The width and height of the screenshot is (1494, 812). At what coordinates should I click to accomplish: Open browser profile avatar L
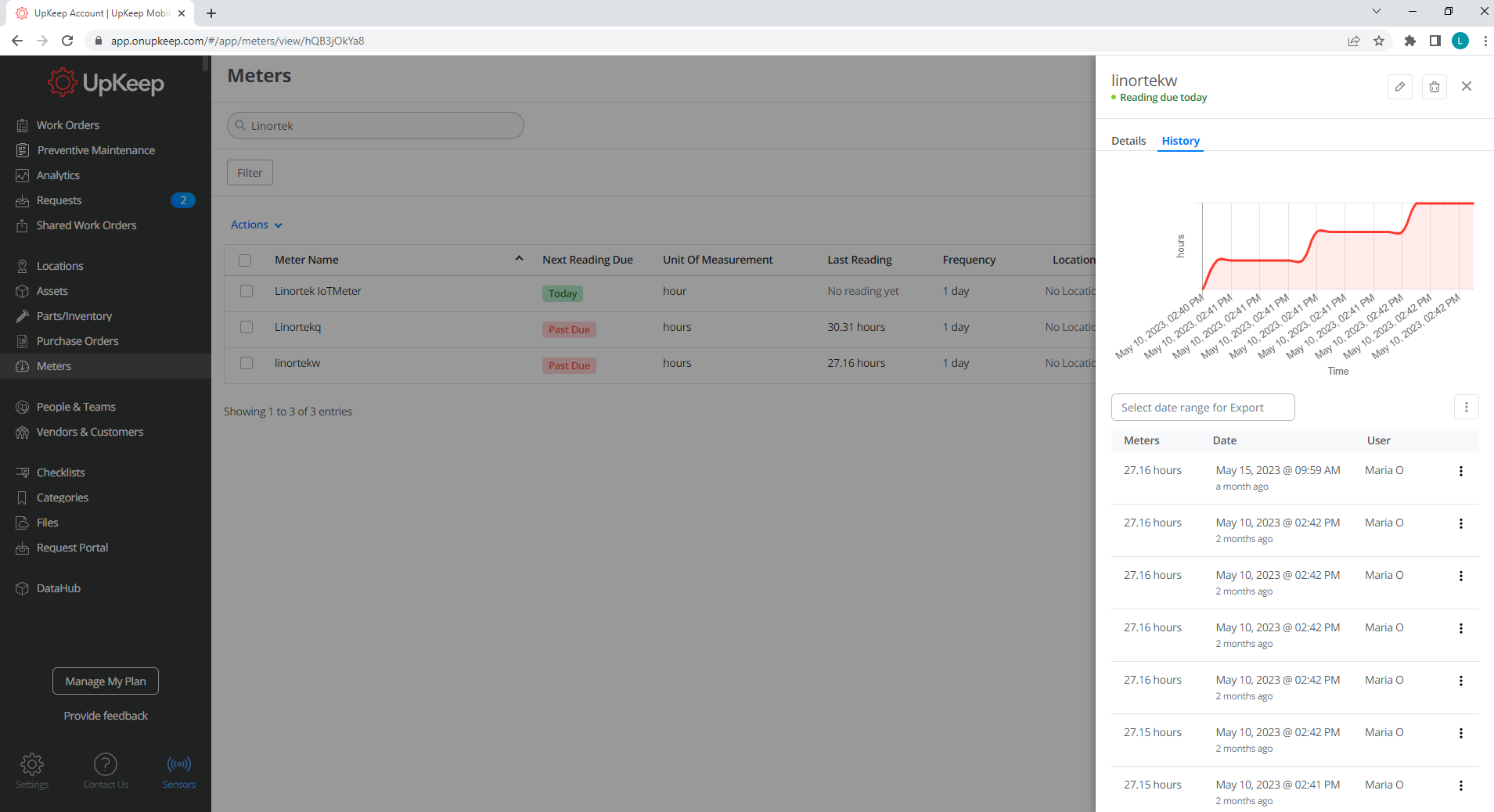(x=1460, y=41)
